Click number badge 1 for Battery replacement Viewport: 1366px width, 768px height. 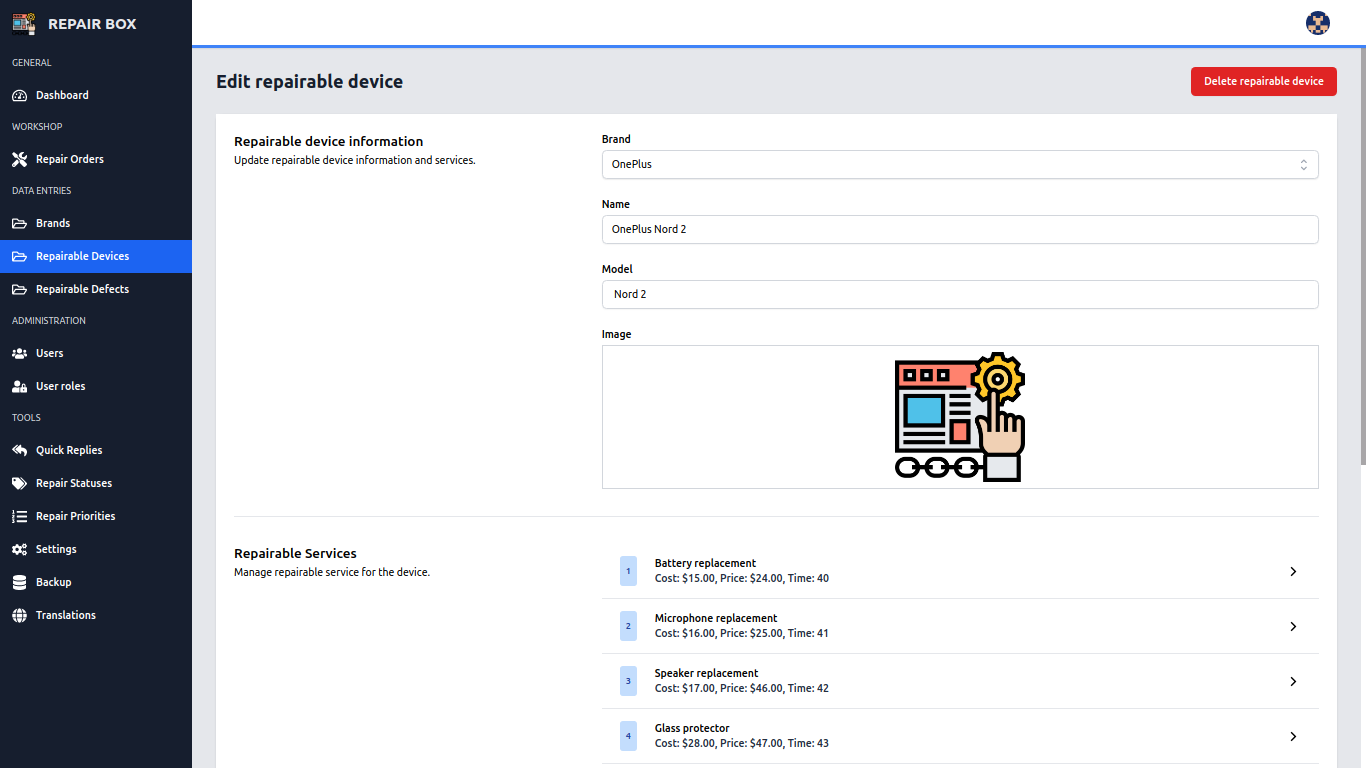628,572
